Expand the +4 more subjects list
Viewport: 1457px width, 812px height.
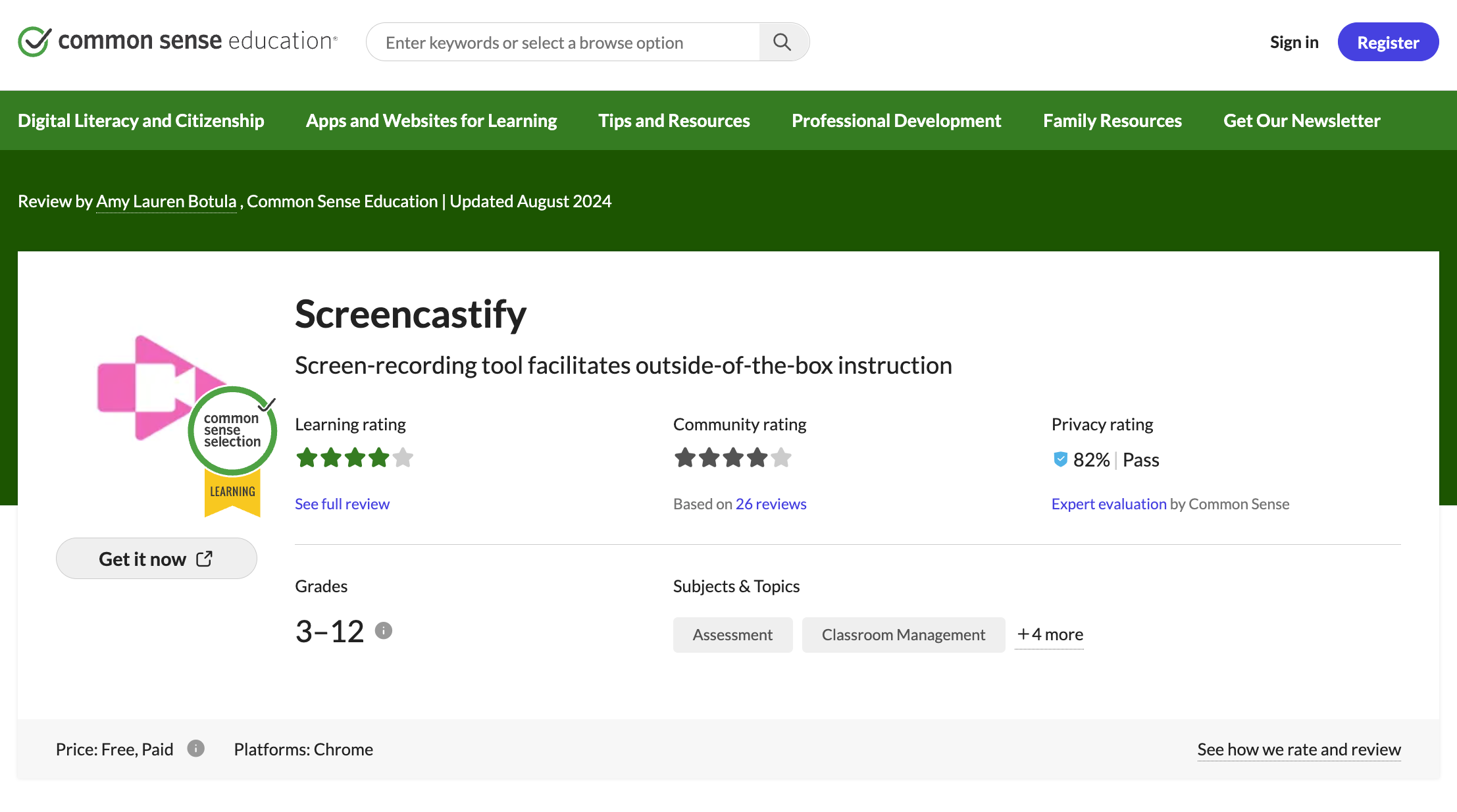1050,634
